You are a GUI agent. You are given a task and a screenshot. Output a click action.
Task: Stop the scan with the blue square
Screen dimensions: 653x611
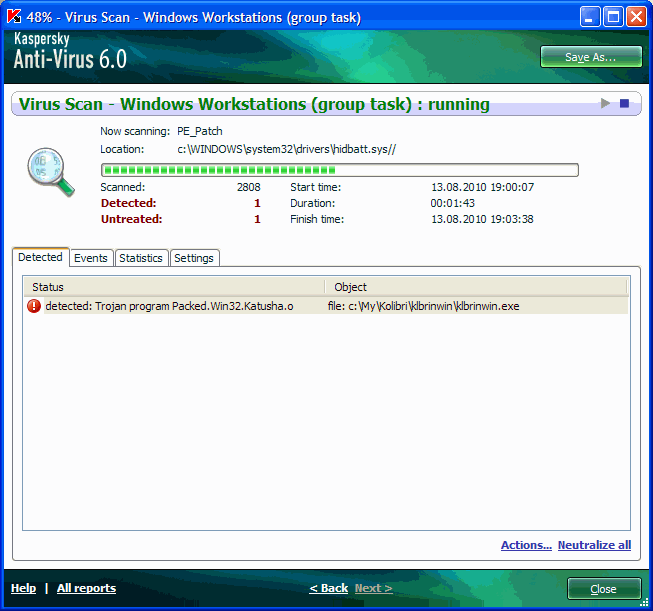(x=625, y=103)
